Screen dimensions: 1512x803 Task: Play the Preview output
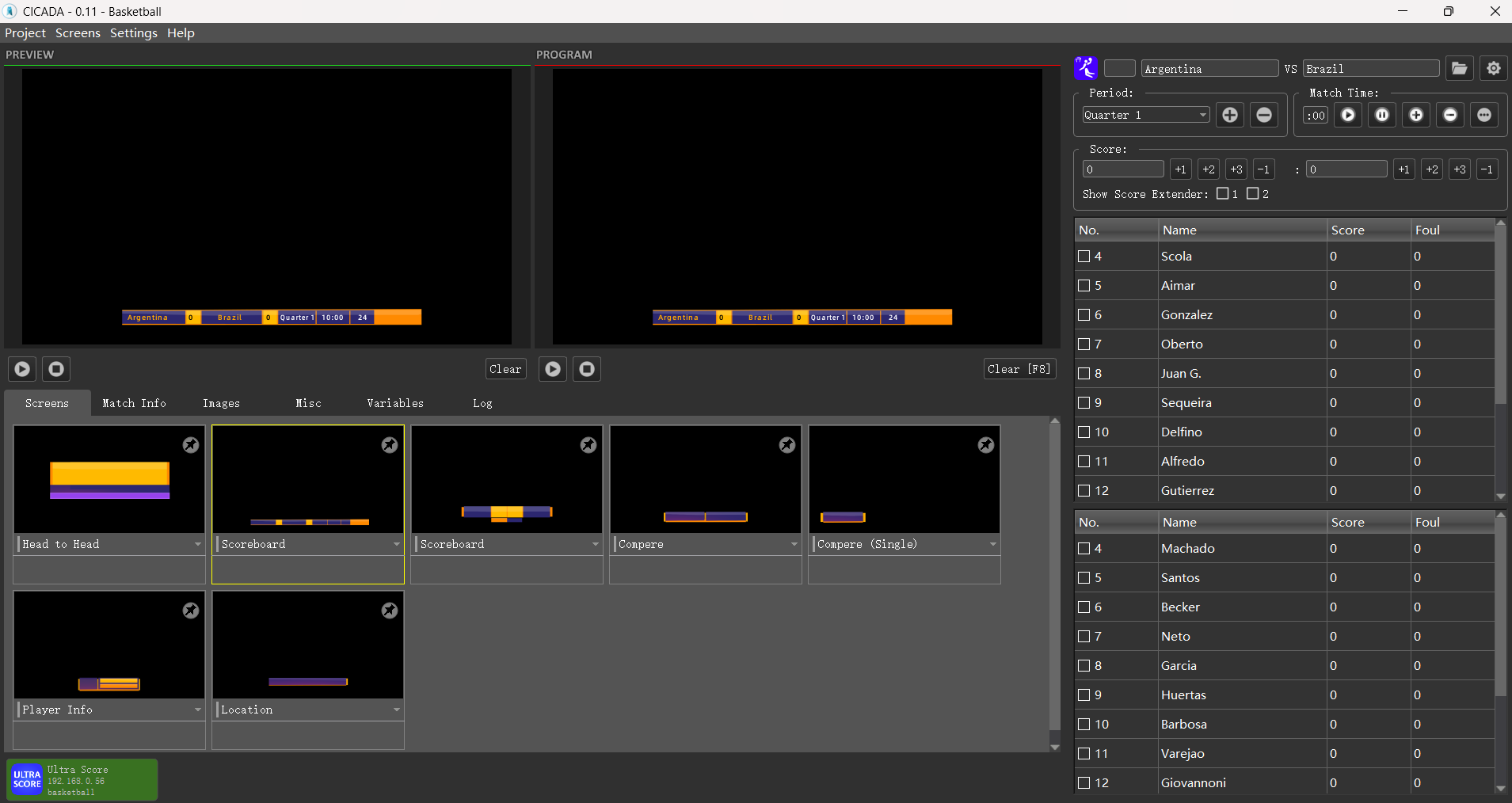[22, 369]
